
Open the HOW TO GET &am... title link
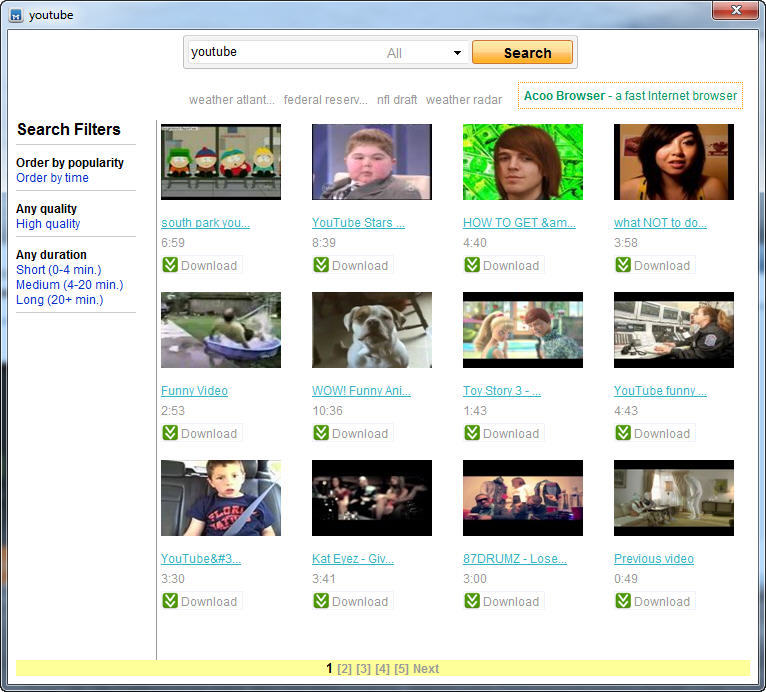tap(519, 223)
